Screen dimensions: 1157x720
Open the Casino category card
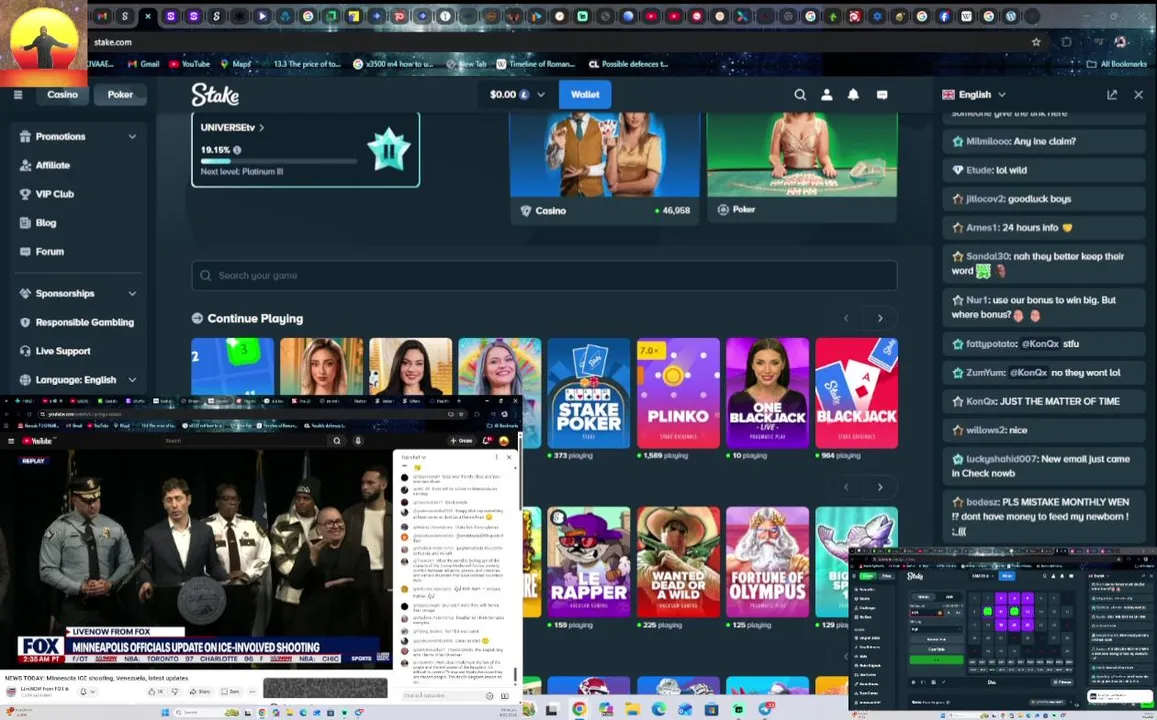604,167
